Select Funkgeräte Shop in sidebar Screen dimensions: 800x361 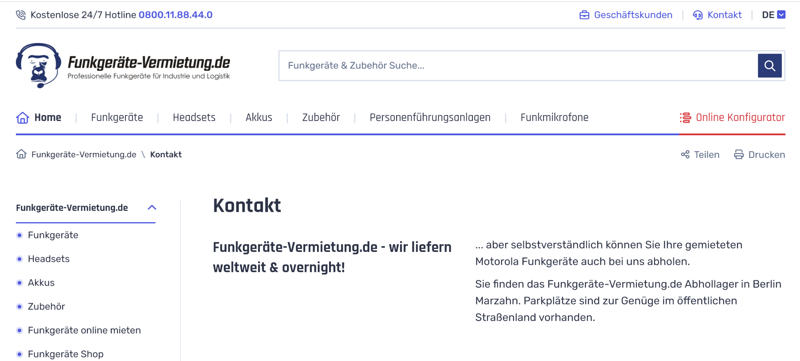[x=65, y=354]
